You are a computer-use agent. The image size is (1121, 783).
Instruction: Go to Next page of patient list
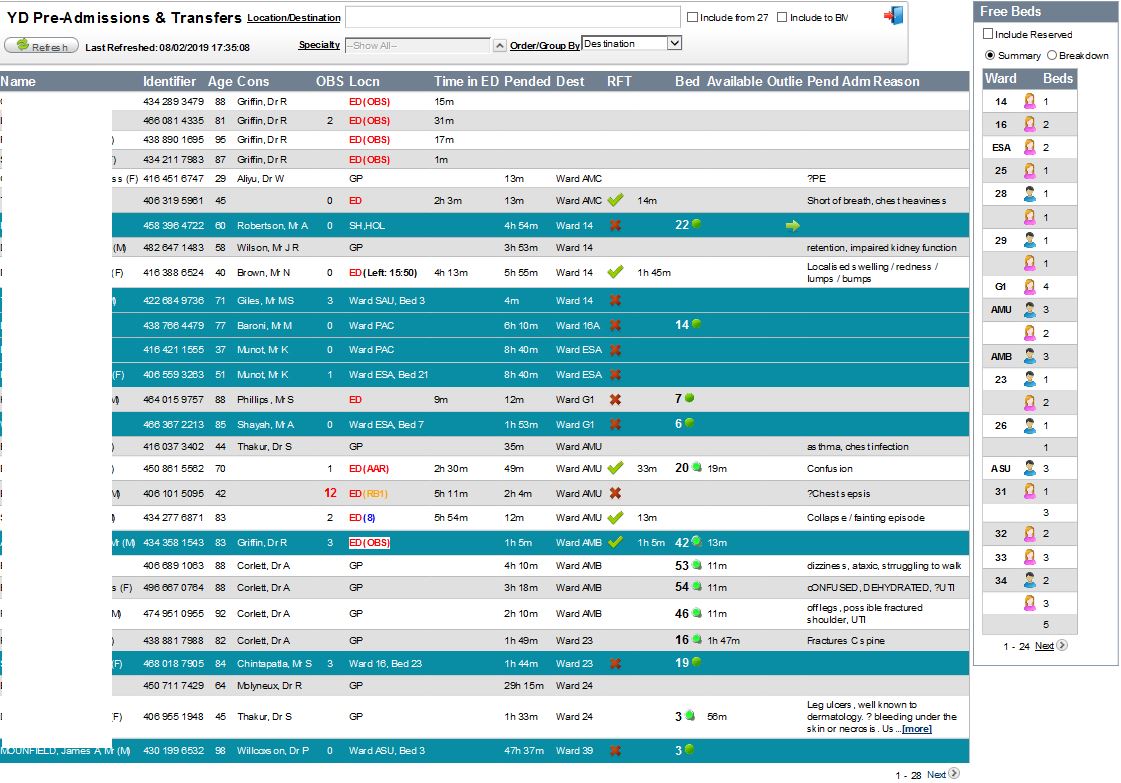(x=943, y=774)
